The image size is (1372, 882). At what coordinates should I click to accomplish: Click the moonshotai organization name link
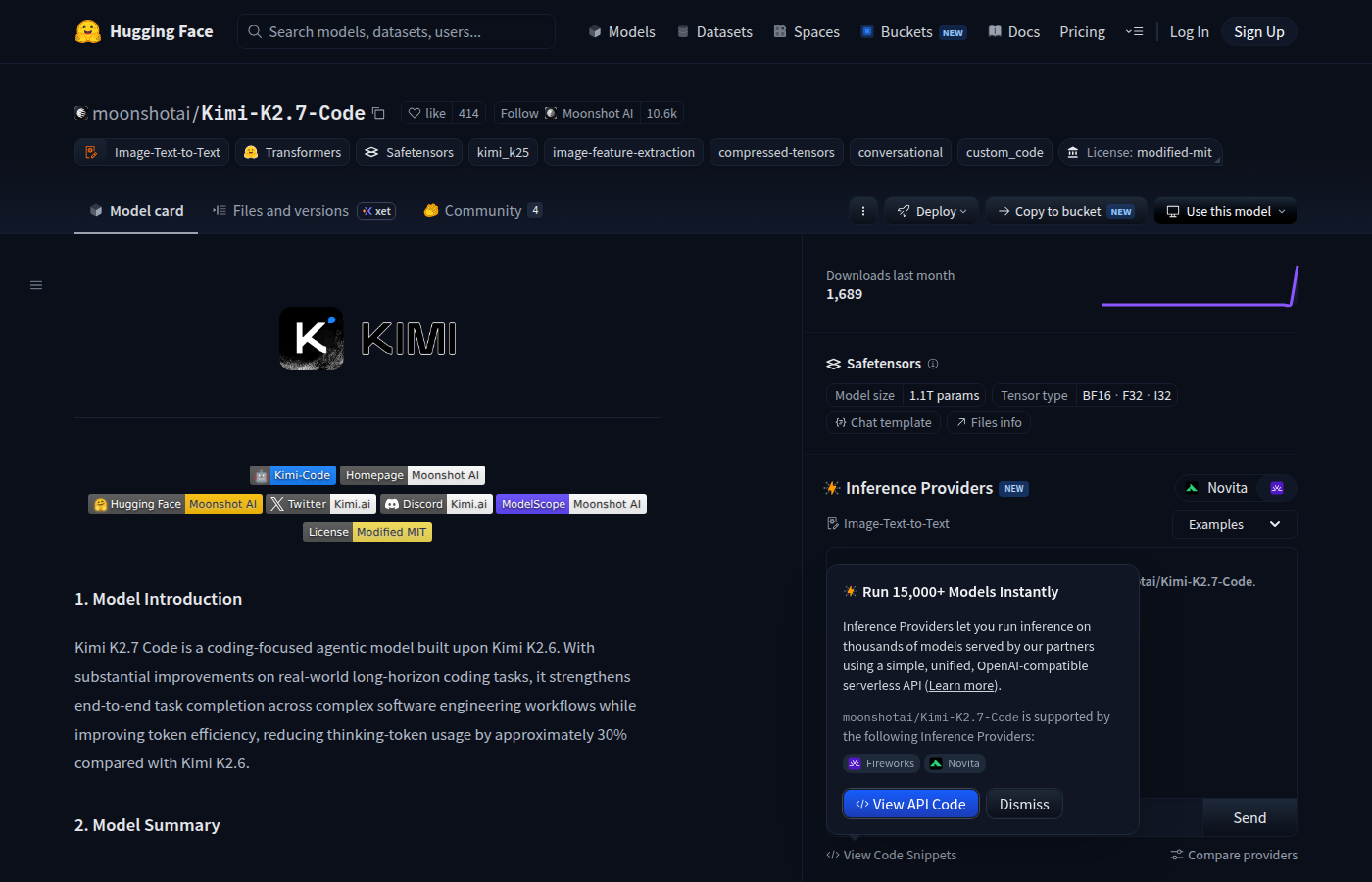[x=141, y=113]
